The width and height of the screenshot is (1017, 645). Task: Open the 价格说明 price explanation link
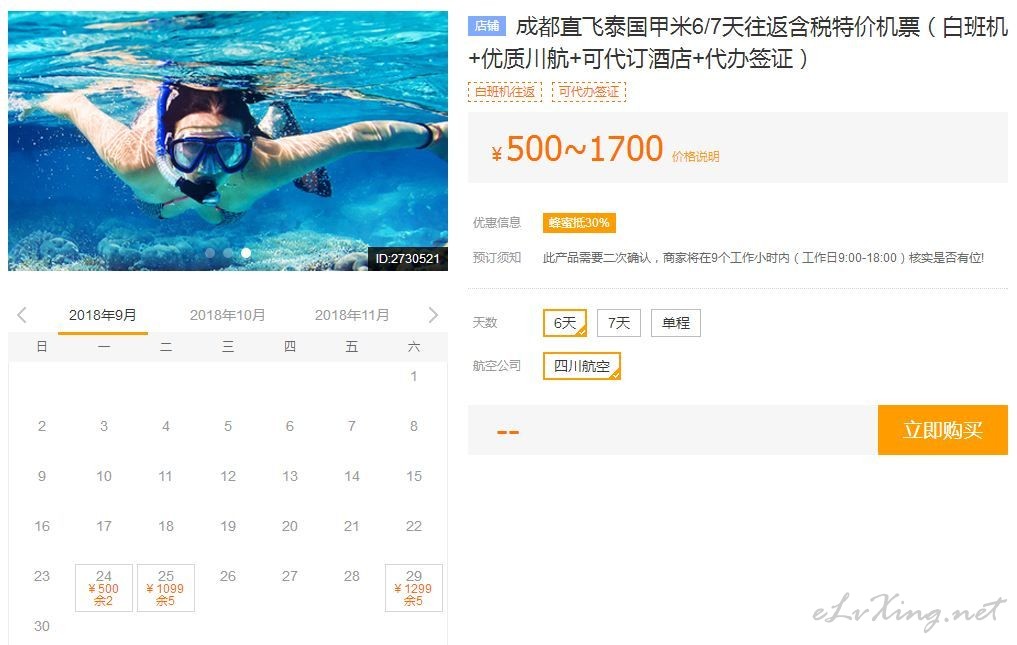coord(695,156)
